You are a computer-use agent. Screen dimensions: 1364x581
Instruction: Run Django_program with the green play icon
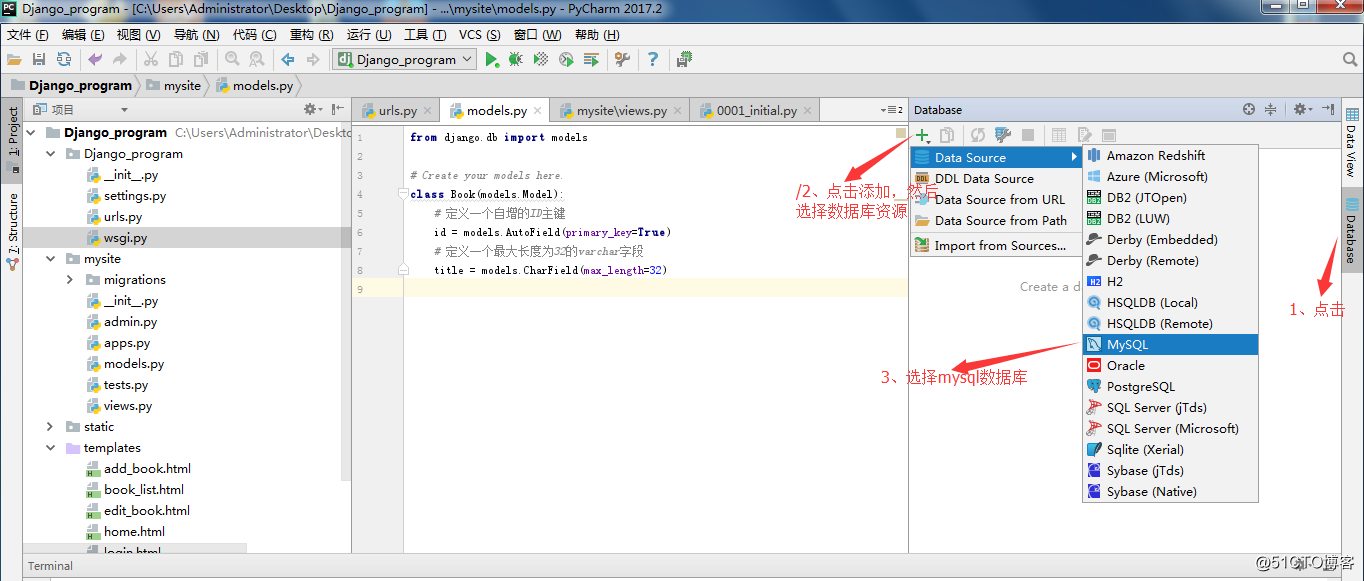[492, 60]
